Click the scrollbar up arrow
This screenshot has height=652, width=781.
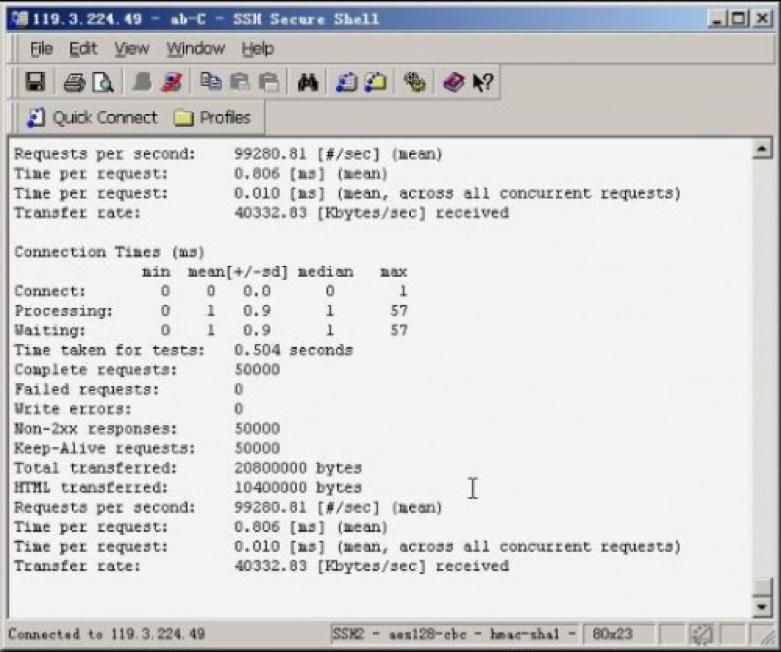[762, 148]
